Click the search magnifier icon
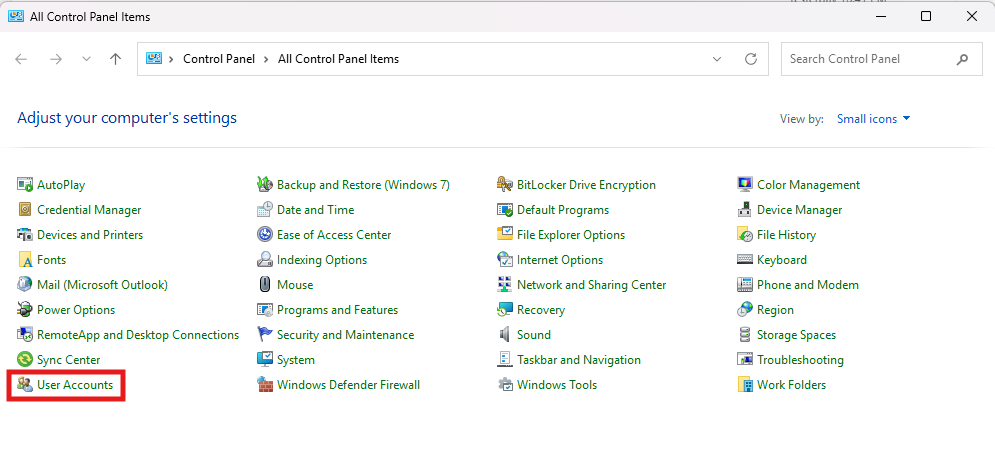Image resolution: width=995 pixels, height=450 pixels. click(962, 59)
